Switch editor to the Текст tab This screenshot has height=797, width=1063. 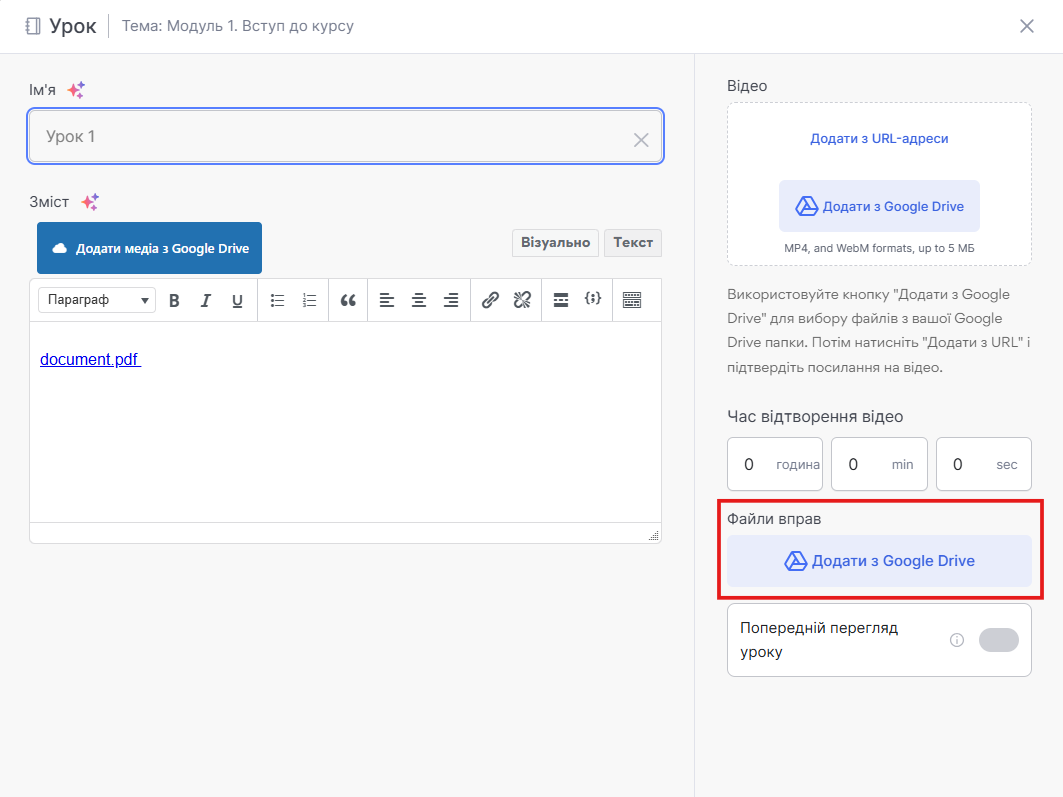633,243
